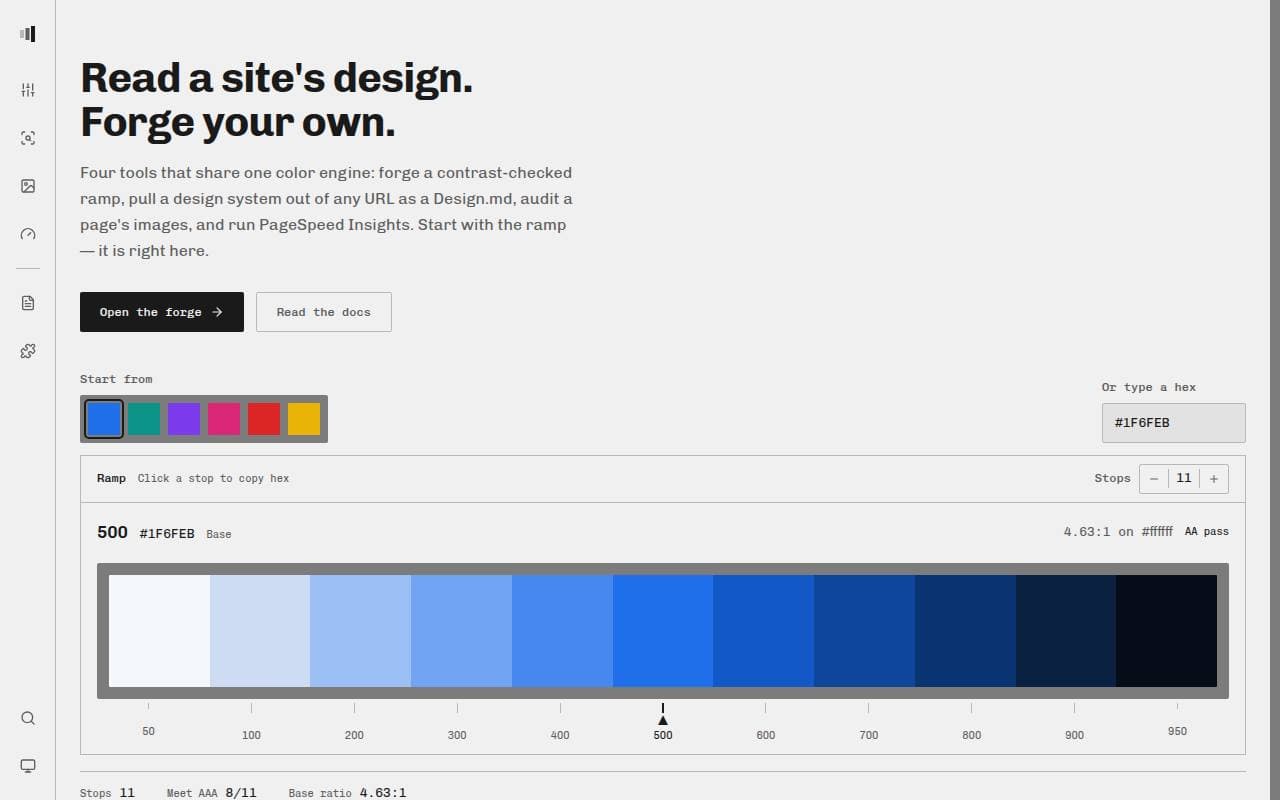Click the stops count field showing 11
1280x800 pixels.
coord(1184,479)
